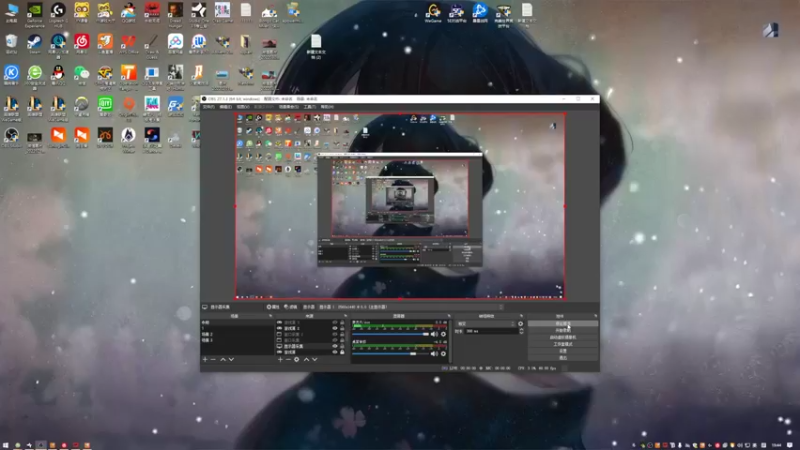Select the WeGame desktop icon
The image size is (800, 450).
[433, 11]
